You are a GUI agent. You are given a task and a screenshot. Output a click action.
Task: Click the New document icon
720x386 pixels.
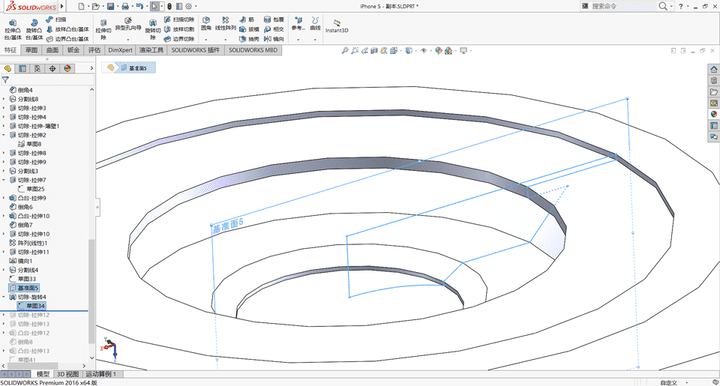pyautogui.click(x=81, y=6)
